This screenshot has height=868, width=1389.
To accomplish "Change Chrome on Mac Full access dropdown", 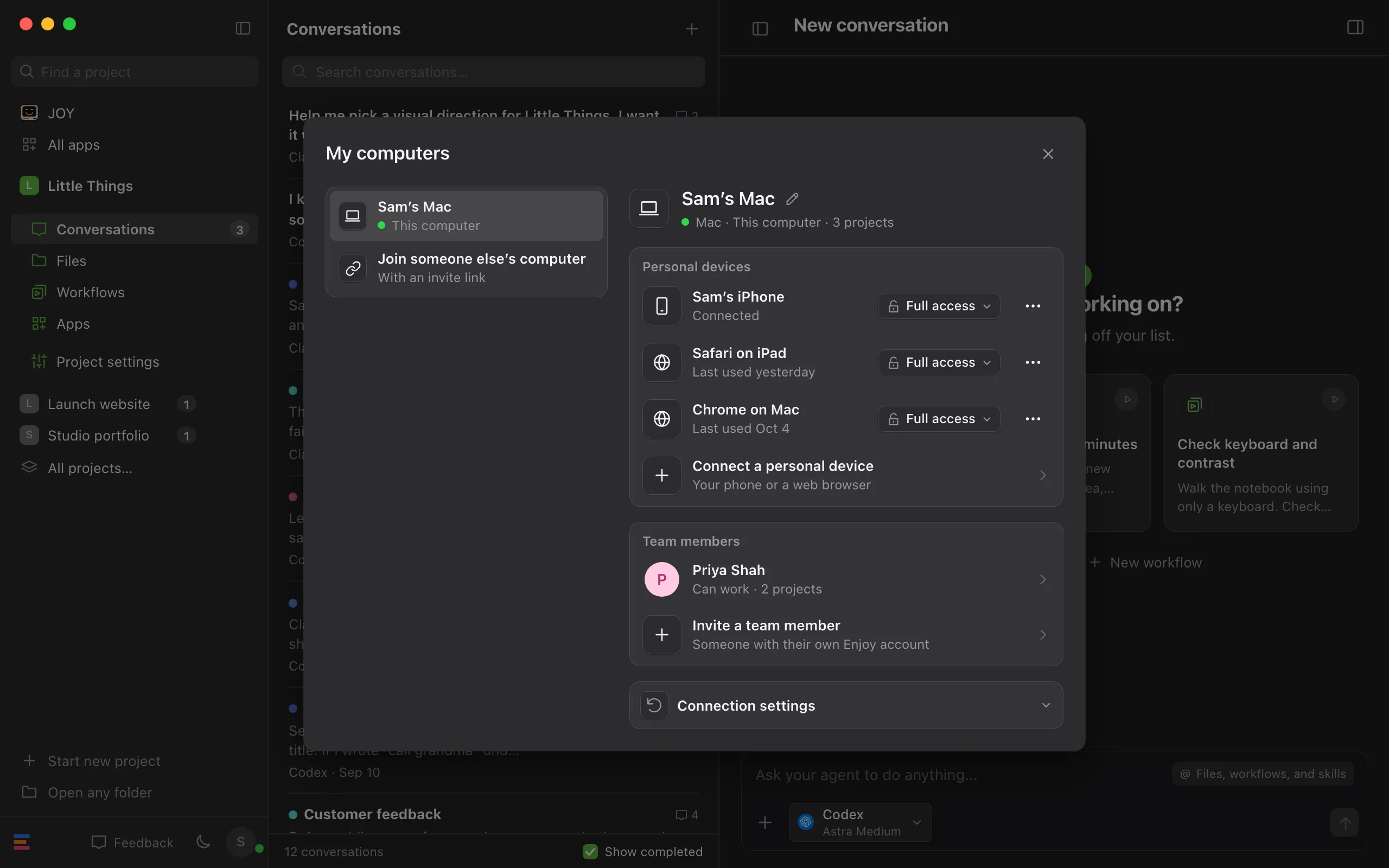I will tap(939, 418).
